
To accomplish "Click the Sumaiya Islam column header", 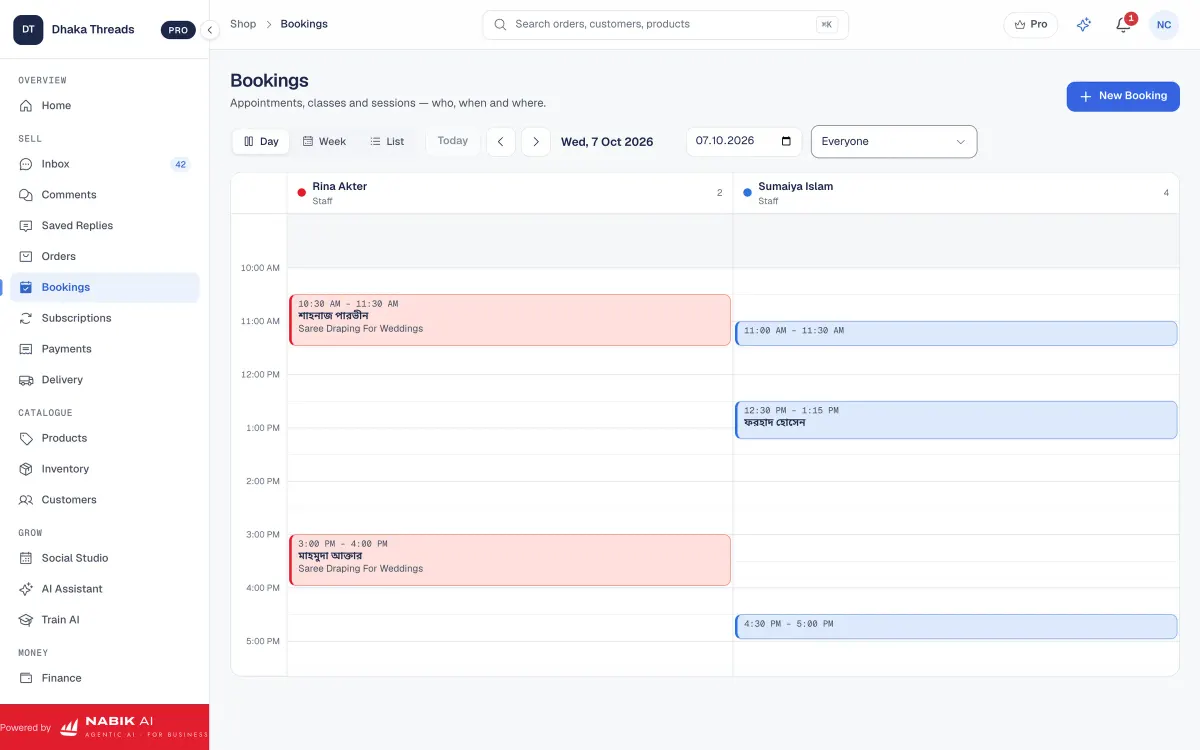I will click(956, 193).
